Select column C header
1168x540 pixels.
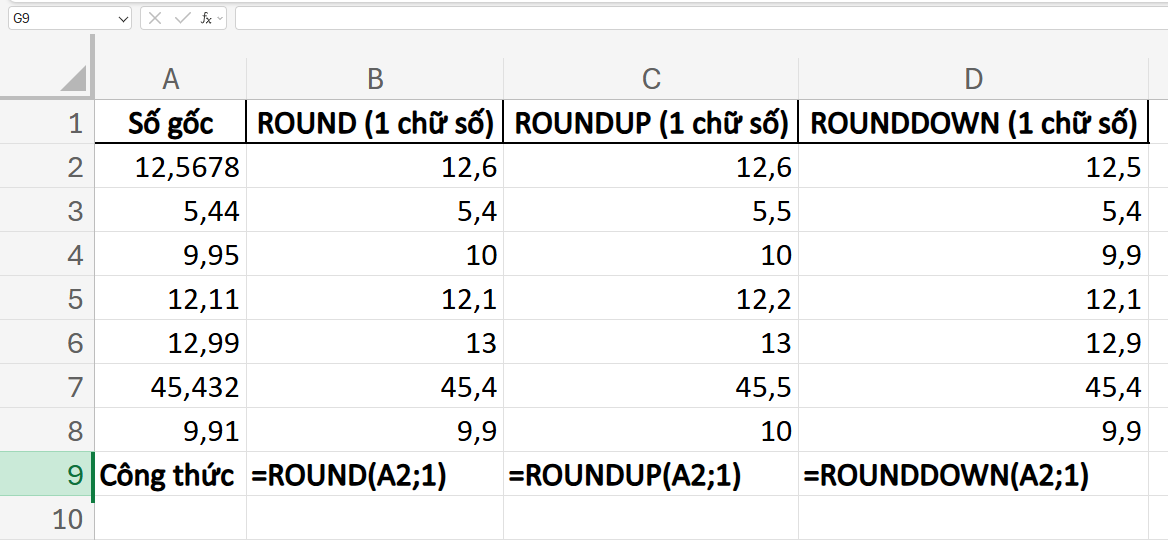(x=651, y=80)
